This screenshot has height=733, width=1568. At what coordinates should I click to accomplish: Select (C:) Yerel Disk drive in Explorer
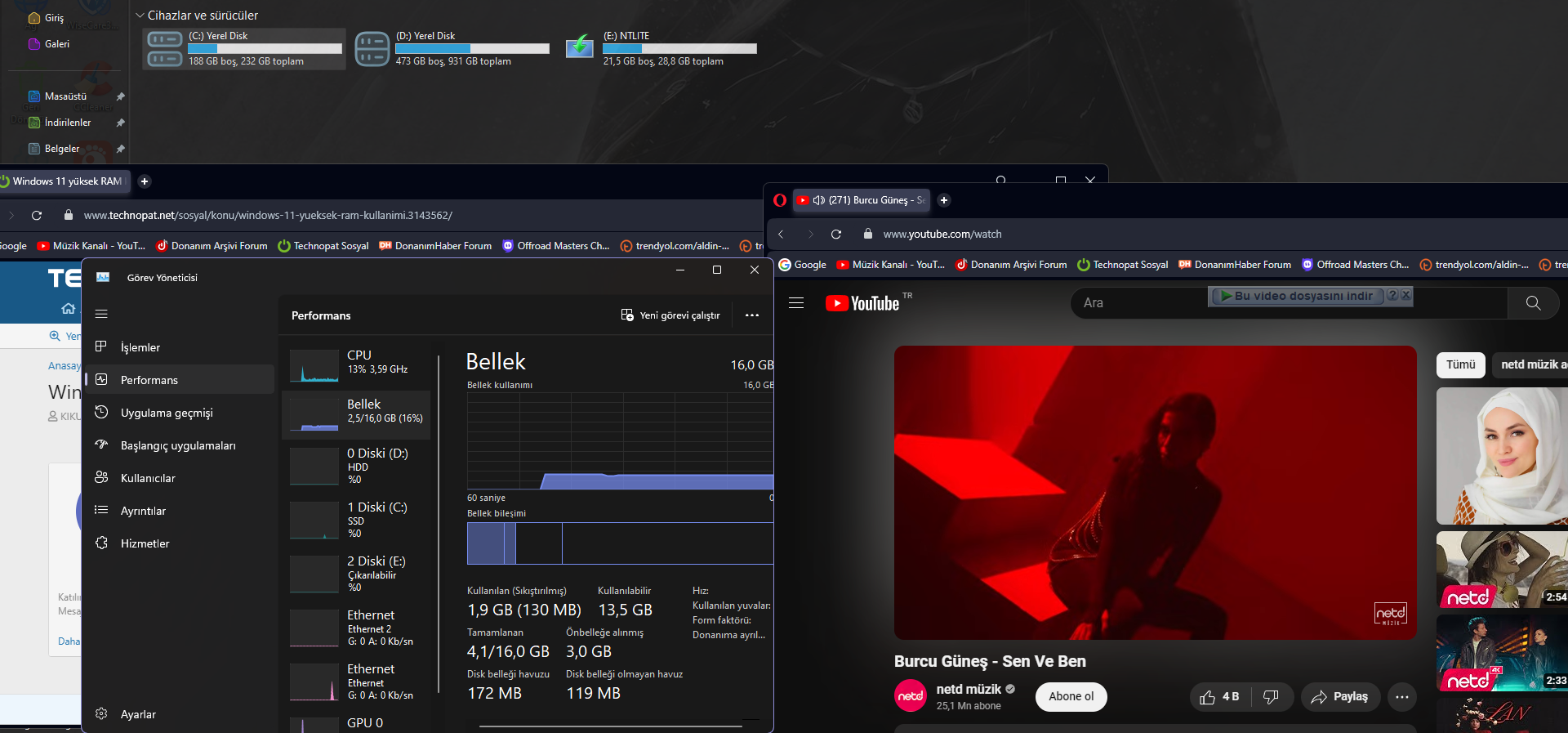point(244,48)
